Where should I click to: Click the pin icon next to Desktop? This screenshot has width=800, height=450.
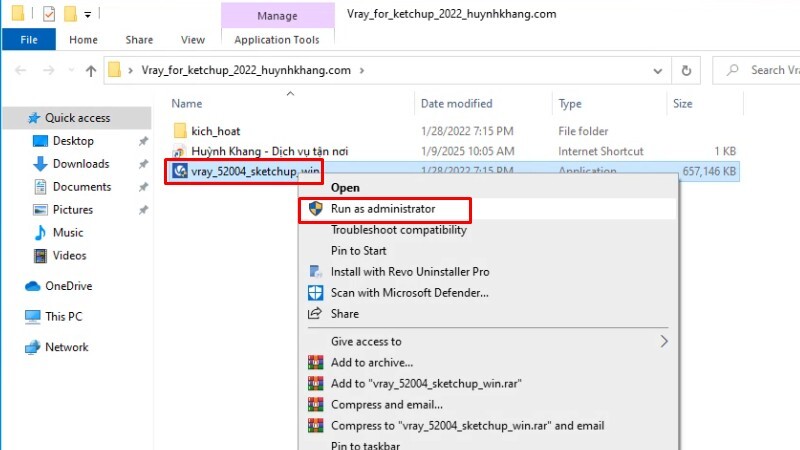[143, 141]
